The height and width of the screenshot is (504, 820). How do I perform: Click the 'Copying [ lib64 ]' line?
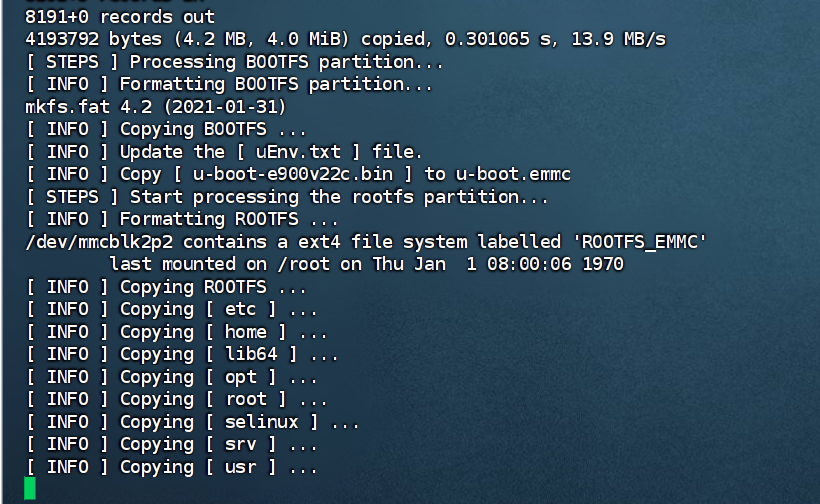pos(182,354)
